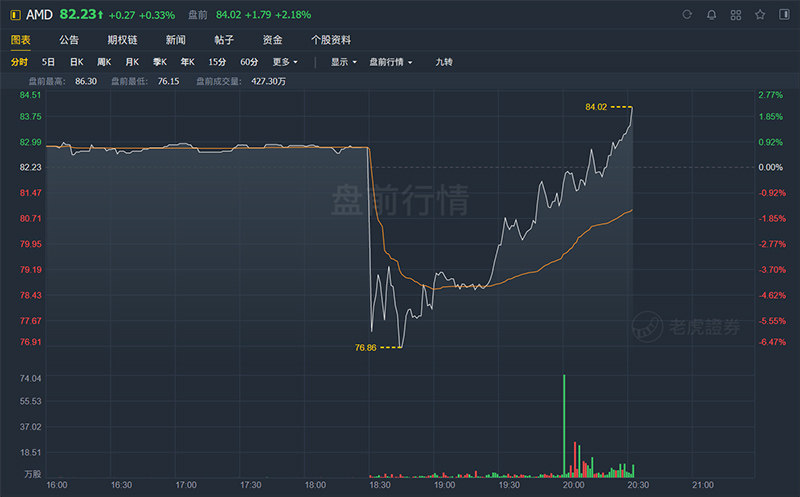The width and height of the screenshot is (800, 497).
Task: Click the pre-market price 84.02 in header
Action: pos(229,15)
